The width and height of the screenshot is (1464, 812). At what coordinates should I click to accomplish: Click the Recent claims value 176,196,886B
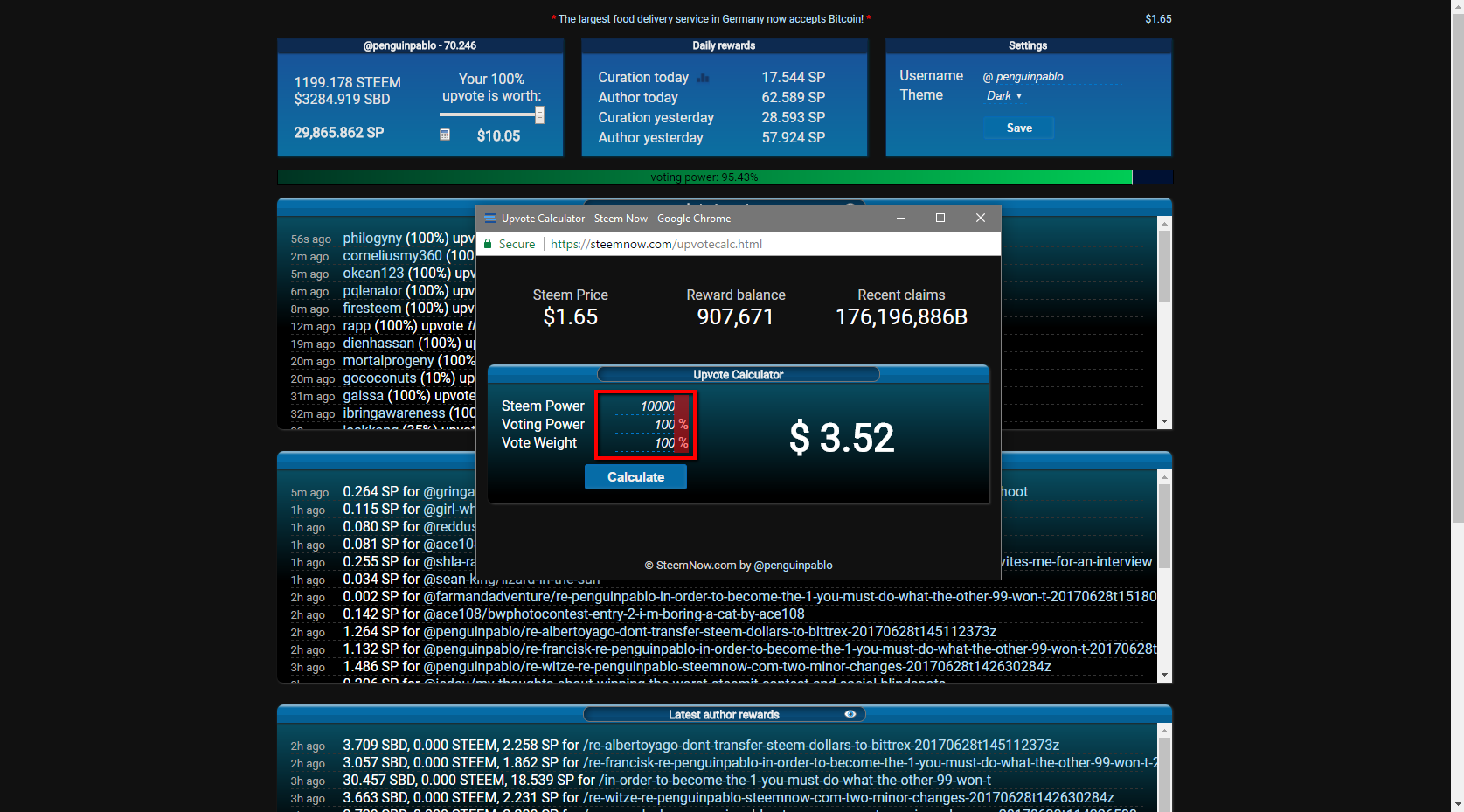click(x=901, y=316)
